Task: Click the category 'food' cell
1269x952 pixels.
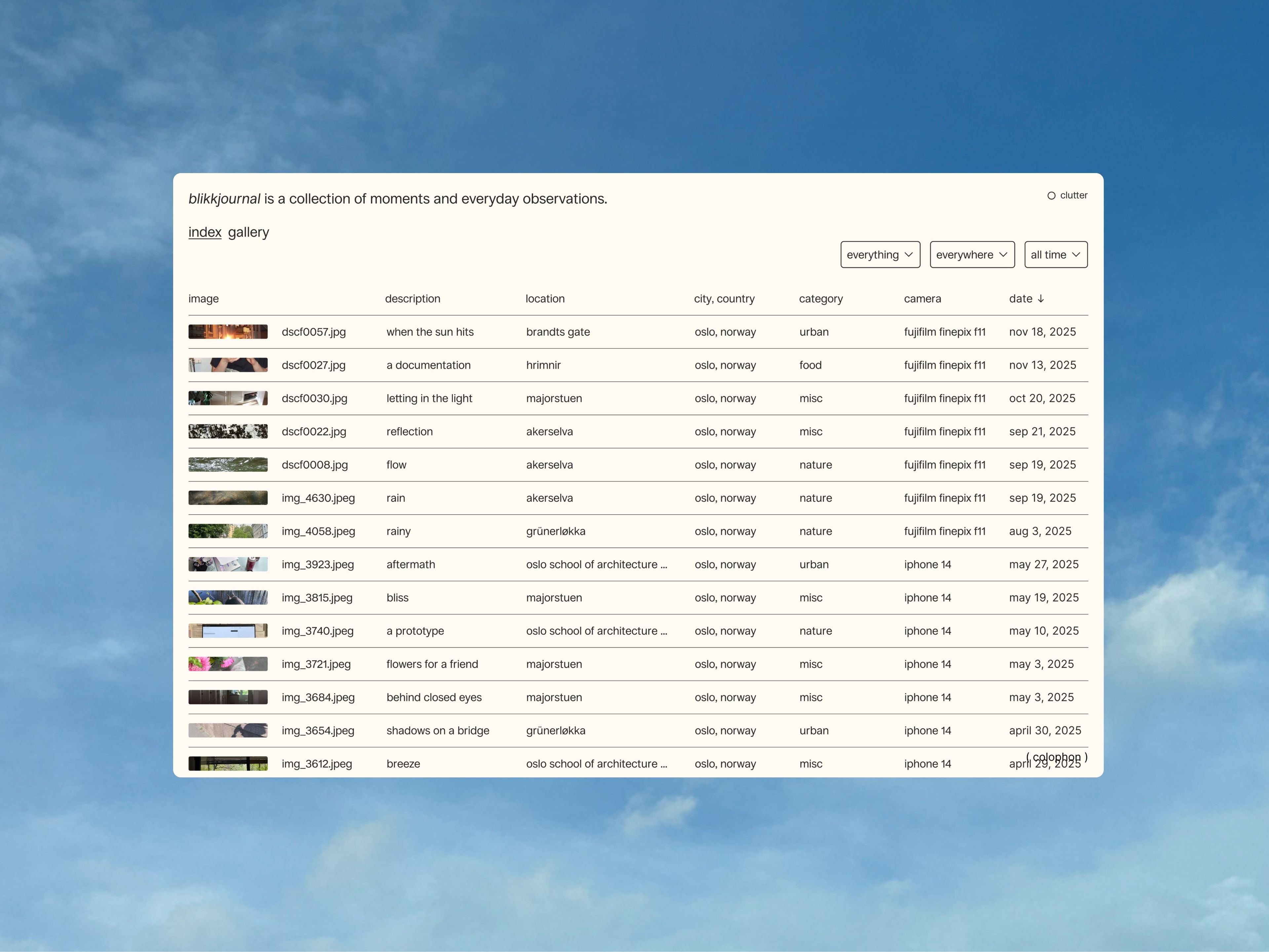Action: click(811, 365)
